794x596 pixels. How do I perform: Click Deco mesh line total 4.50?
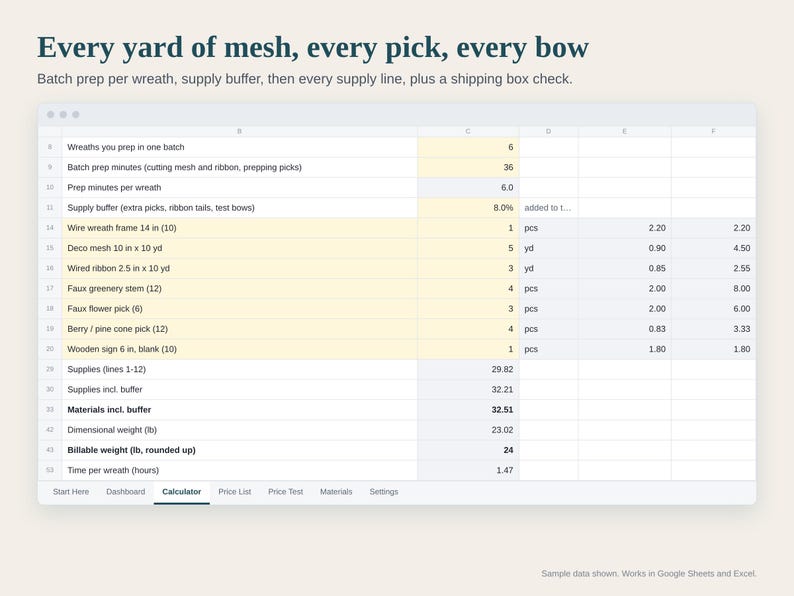(x=713, y=248)
